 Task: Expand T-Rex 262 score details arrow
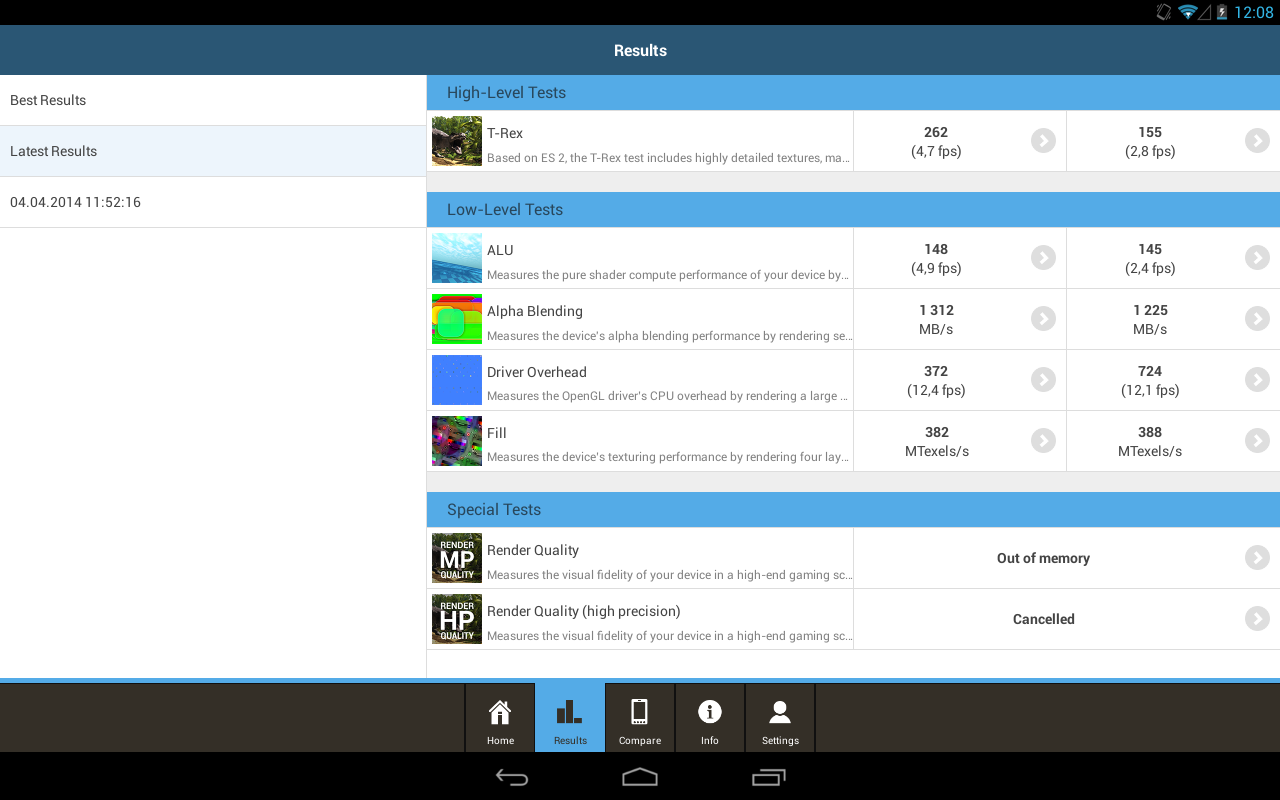[x=1043, y=141]
